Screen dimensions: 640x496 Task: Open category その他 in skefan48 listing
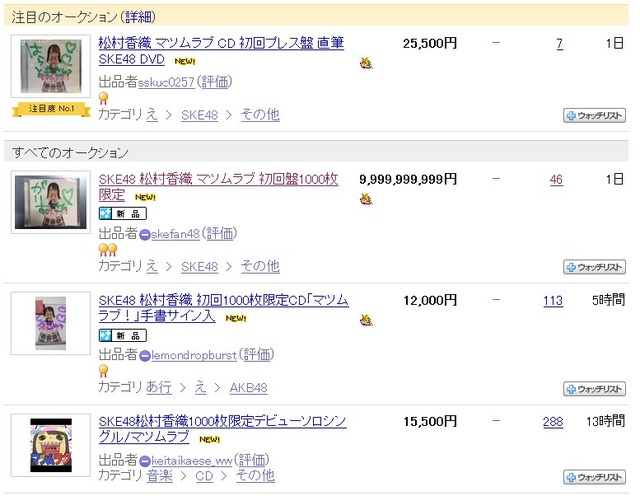pos(260,266)
